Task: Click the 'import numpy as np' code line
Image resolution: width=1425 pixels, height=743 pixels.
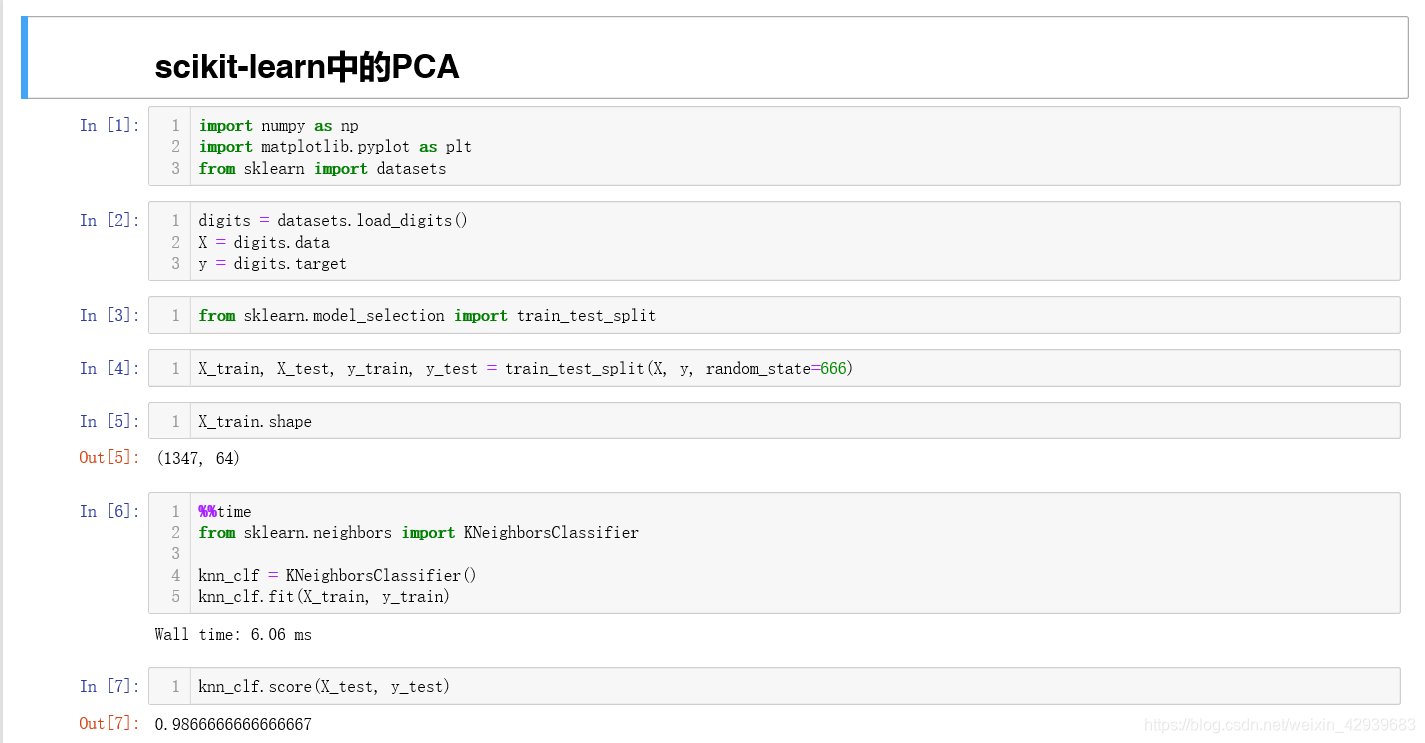Action: pos(278,126)
